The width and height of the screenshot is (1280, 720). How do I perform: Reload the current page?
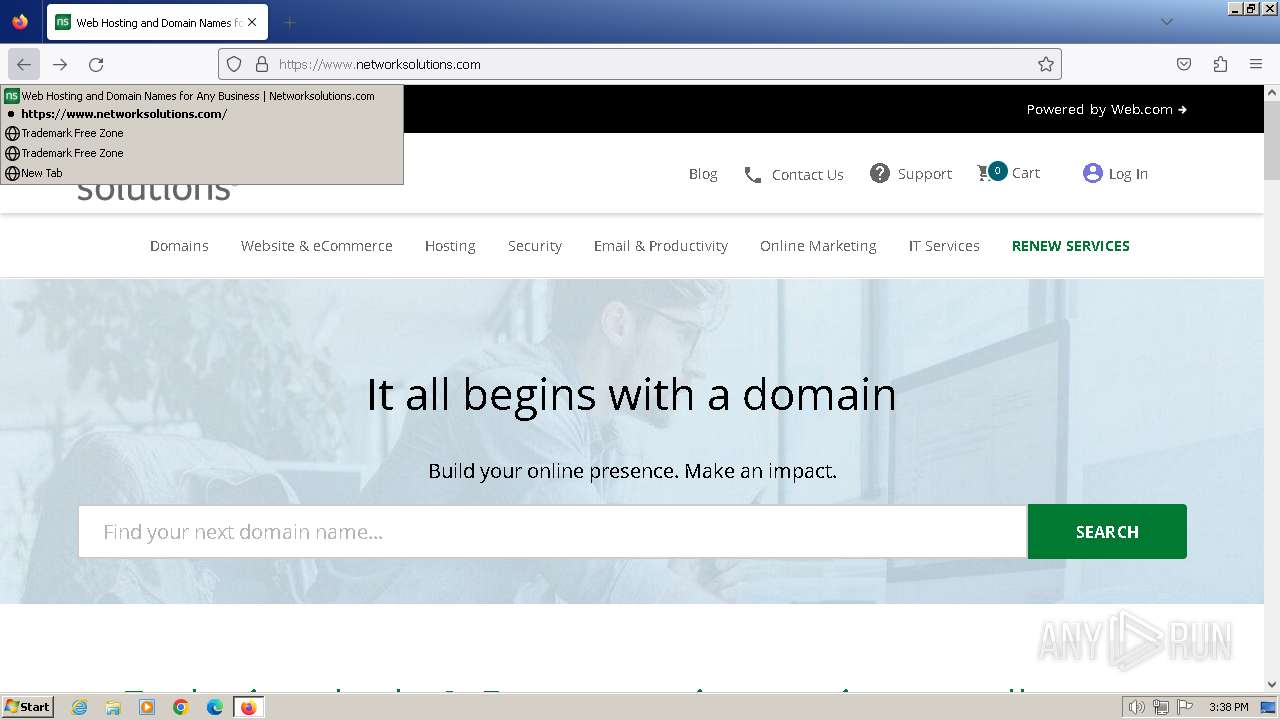tap(96, 64)
